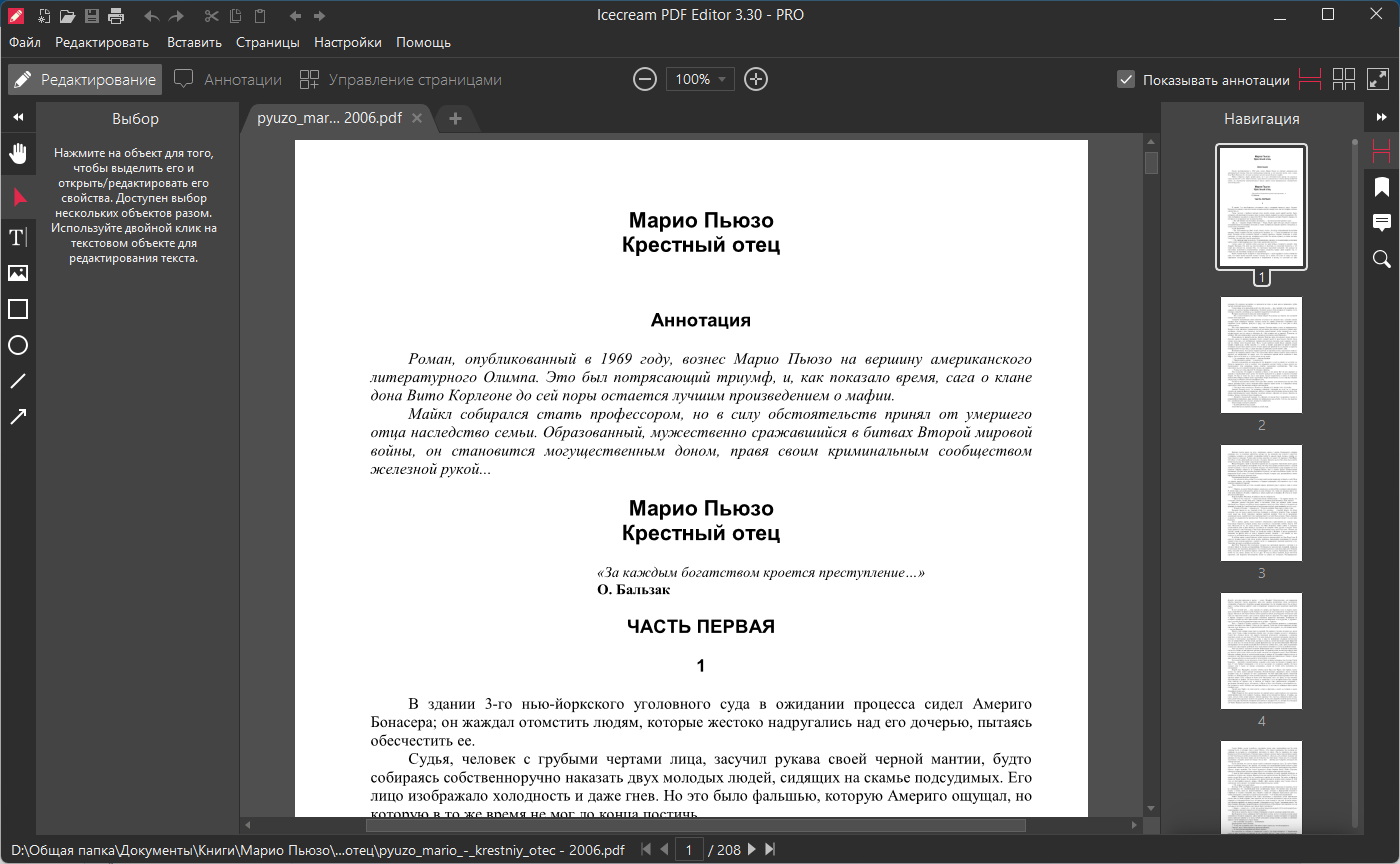
Task: Click the Аннотация heading in the document
Action: [700, 321]
